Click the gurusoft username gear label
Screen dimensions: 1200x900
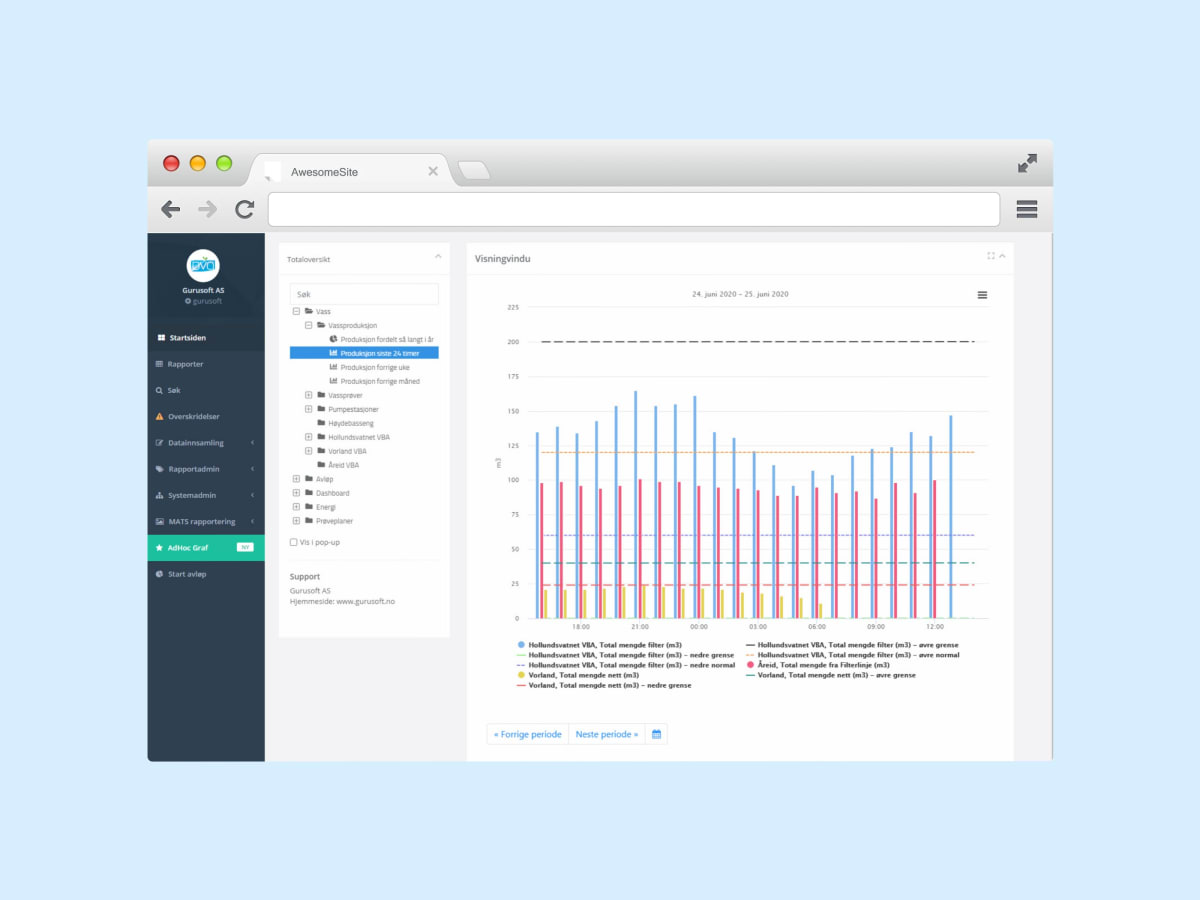pos(203,301)
